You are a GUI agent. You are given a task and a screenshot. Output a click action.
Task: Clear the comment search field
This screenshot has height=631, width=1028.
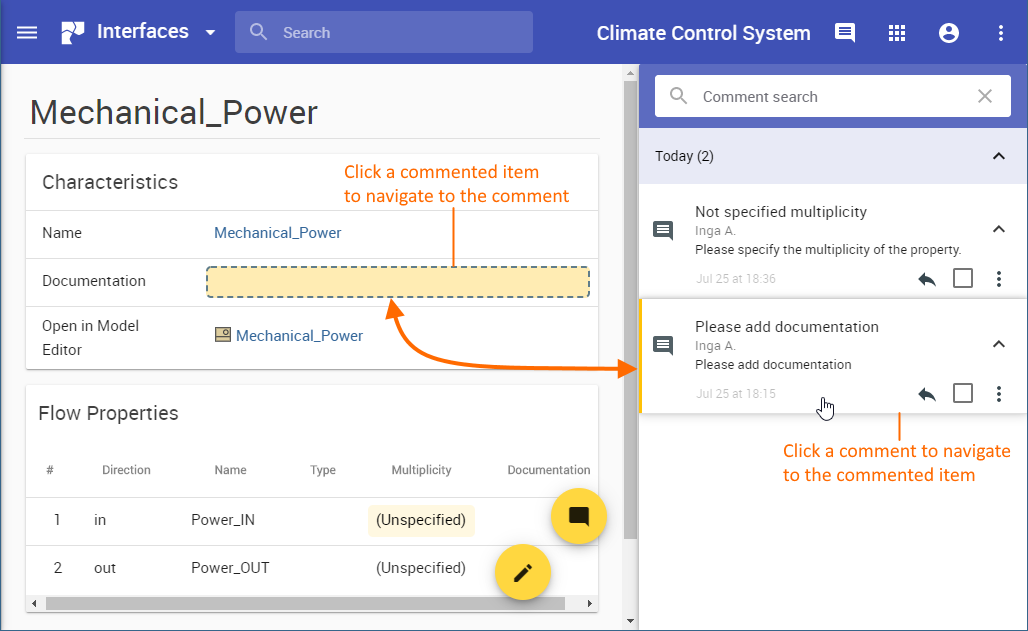click(985, 97)
